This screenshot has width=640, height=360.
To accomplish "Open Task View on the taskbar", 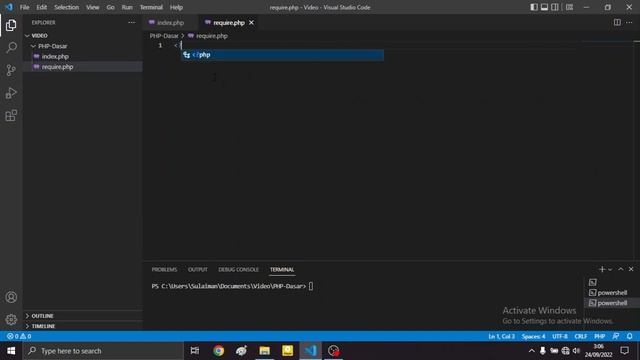I will click(x=195, y=351).
